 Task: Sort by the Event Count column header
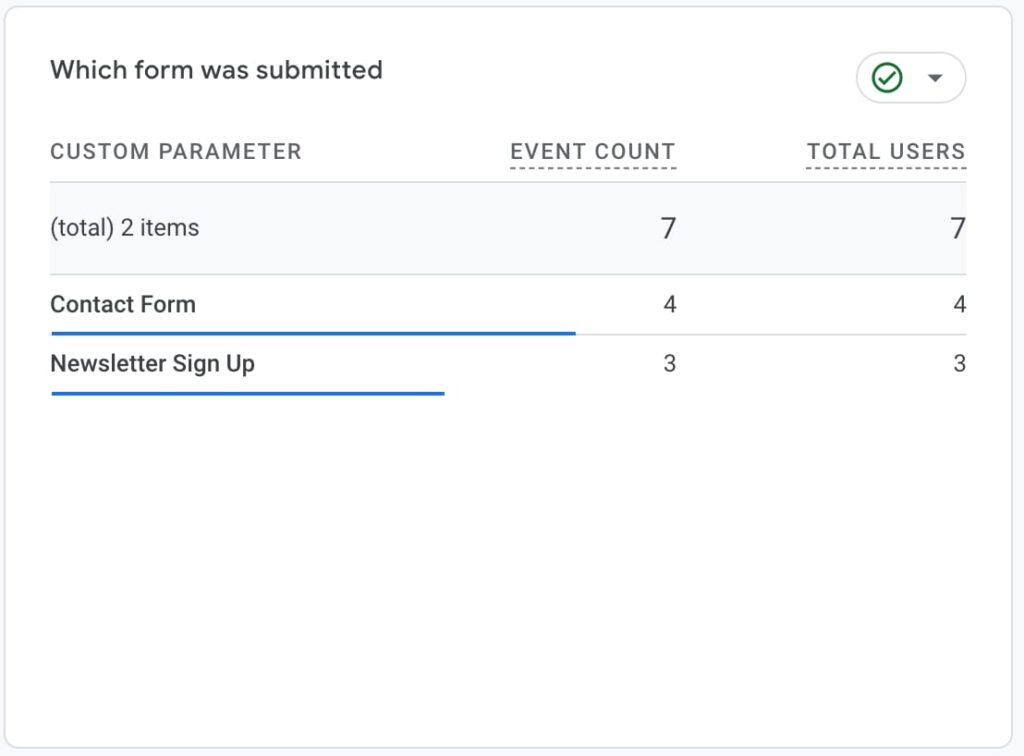[592, 151]
